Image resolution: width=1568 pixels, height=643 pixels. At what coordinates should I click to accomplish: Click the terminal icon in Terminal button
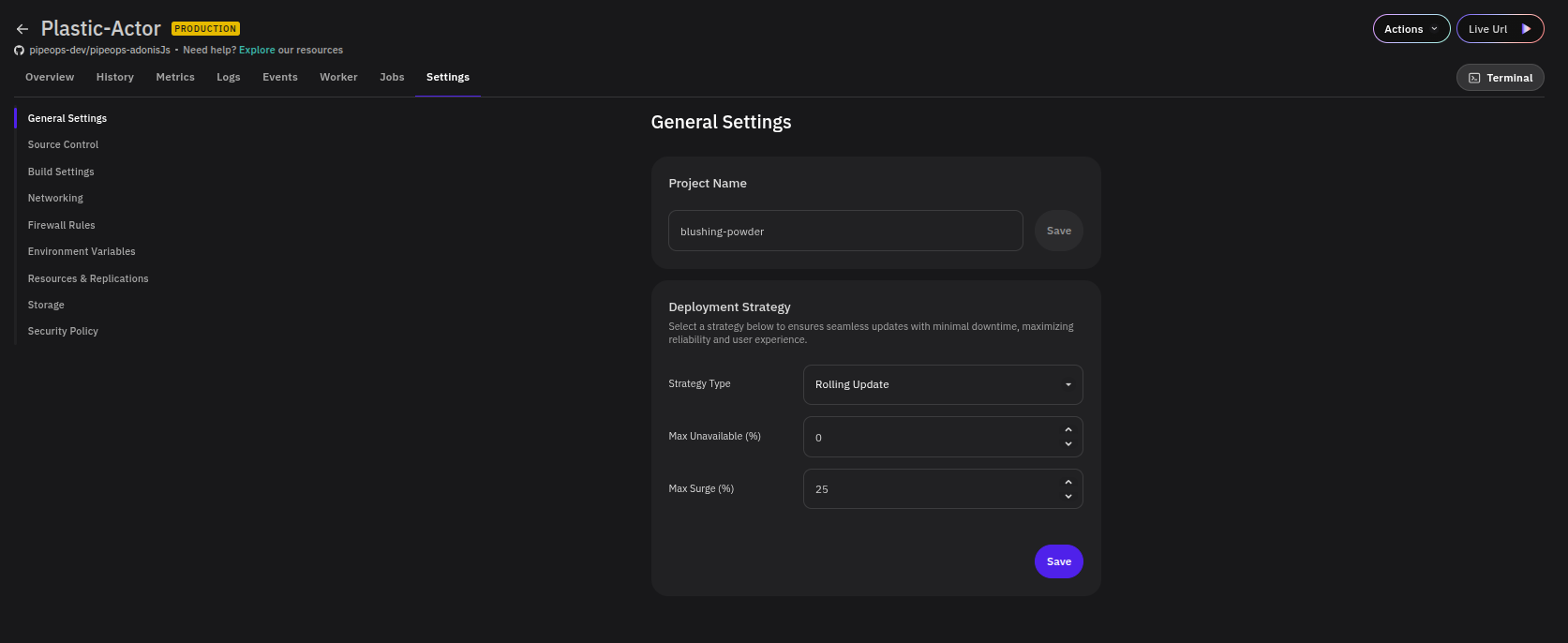(1474, 78)
